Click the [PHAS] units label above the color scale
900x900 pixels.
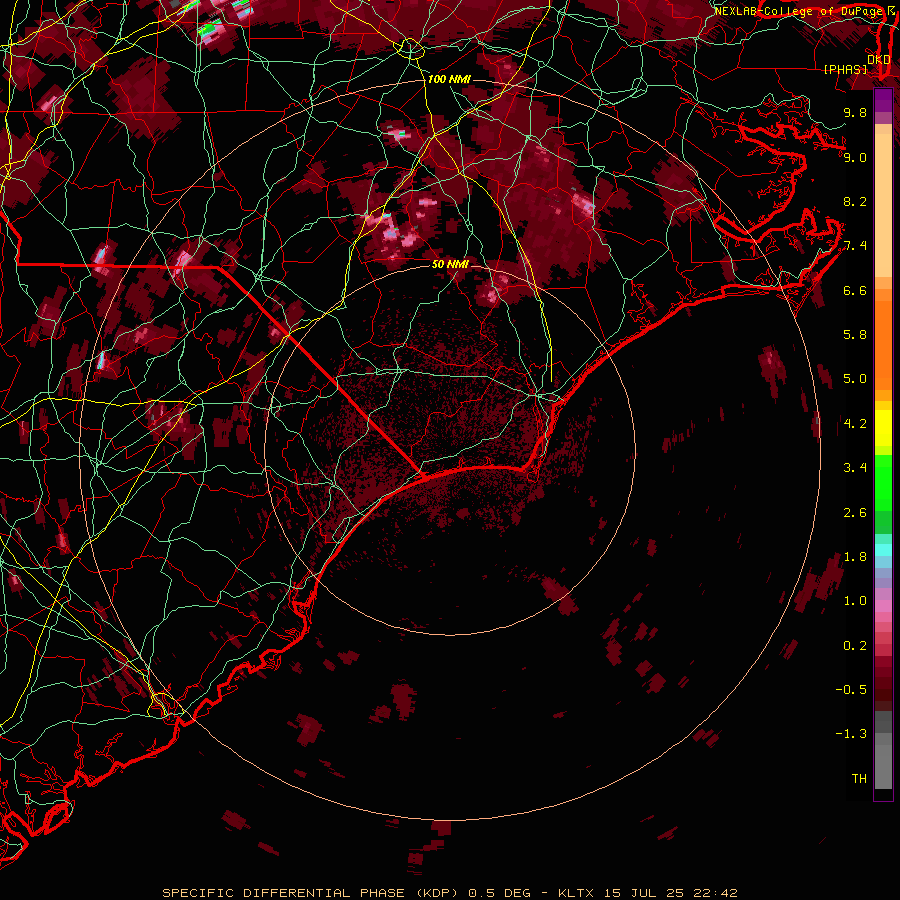click(x=845, y=69)
